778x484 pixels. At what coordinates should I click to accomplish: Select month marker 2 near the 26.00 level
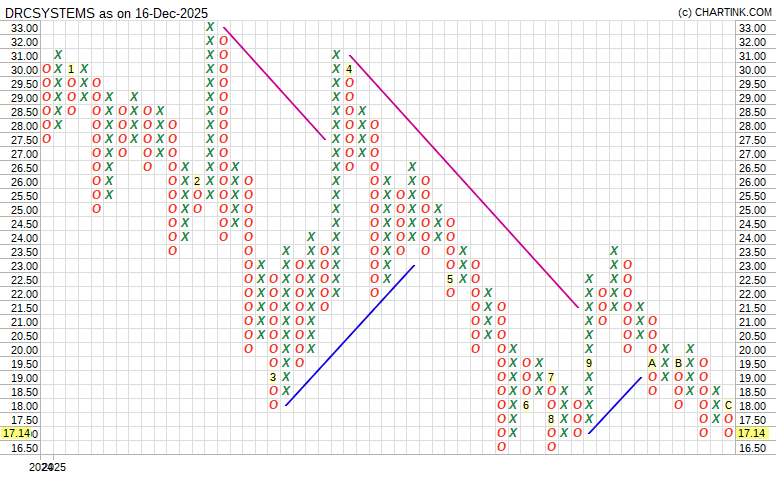click(198, 181)
